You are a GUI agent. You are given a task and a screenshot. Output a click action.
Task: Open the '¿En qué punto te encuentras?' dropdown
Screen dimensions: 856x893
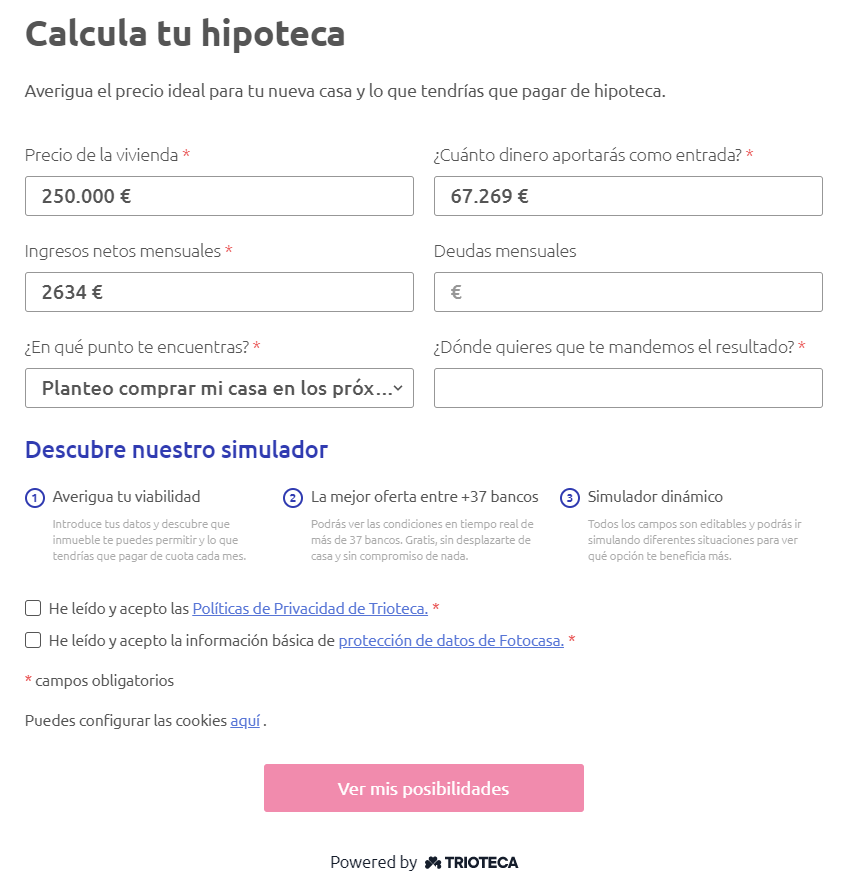pos(219,388)
